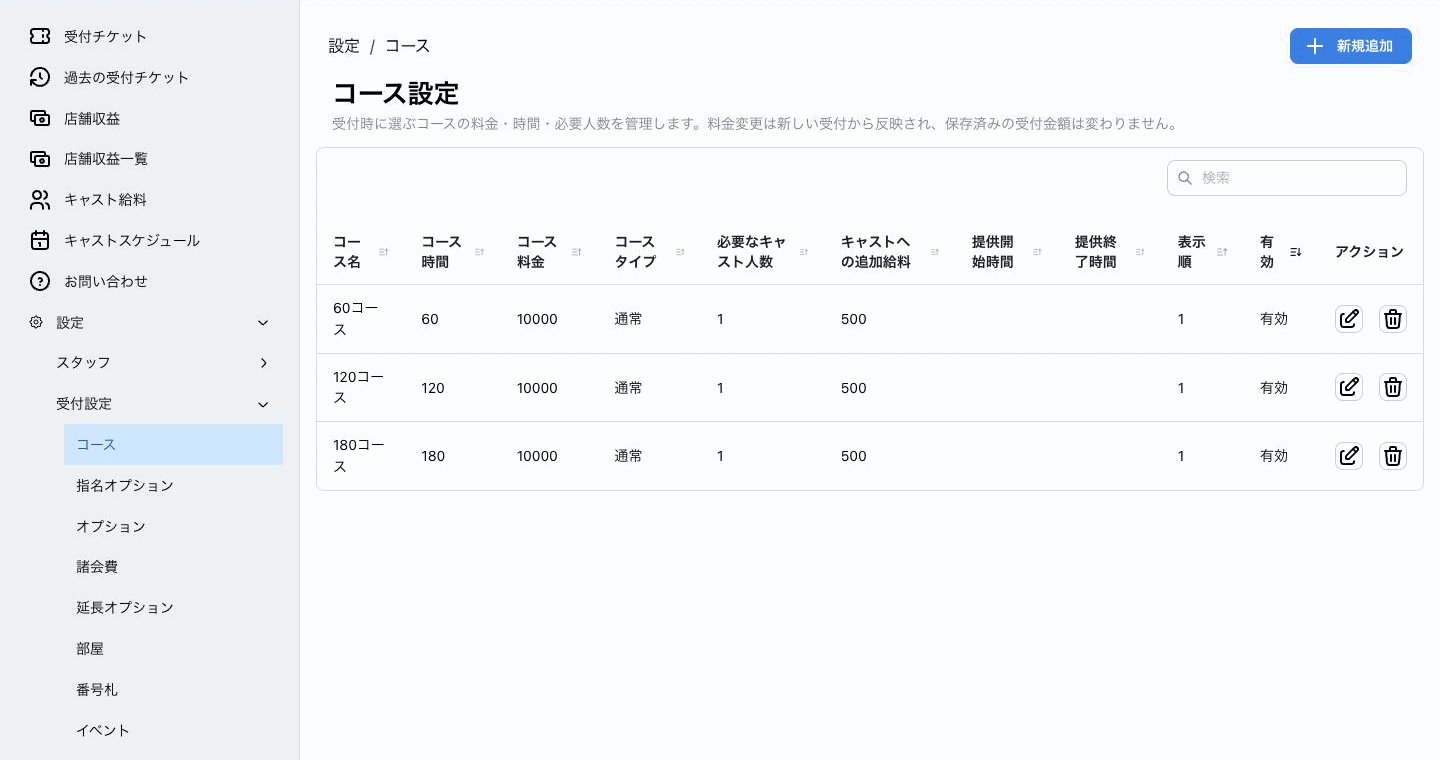The width and height of the screenshot is (1440, 760).
Task: Collapse the 設定 menu chevron
Action: pos(263,322)
